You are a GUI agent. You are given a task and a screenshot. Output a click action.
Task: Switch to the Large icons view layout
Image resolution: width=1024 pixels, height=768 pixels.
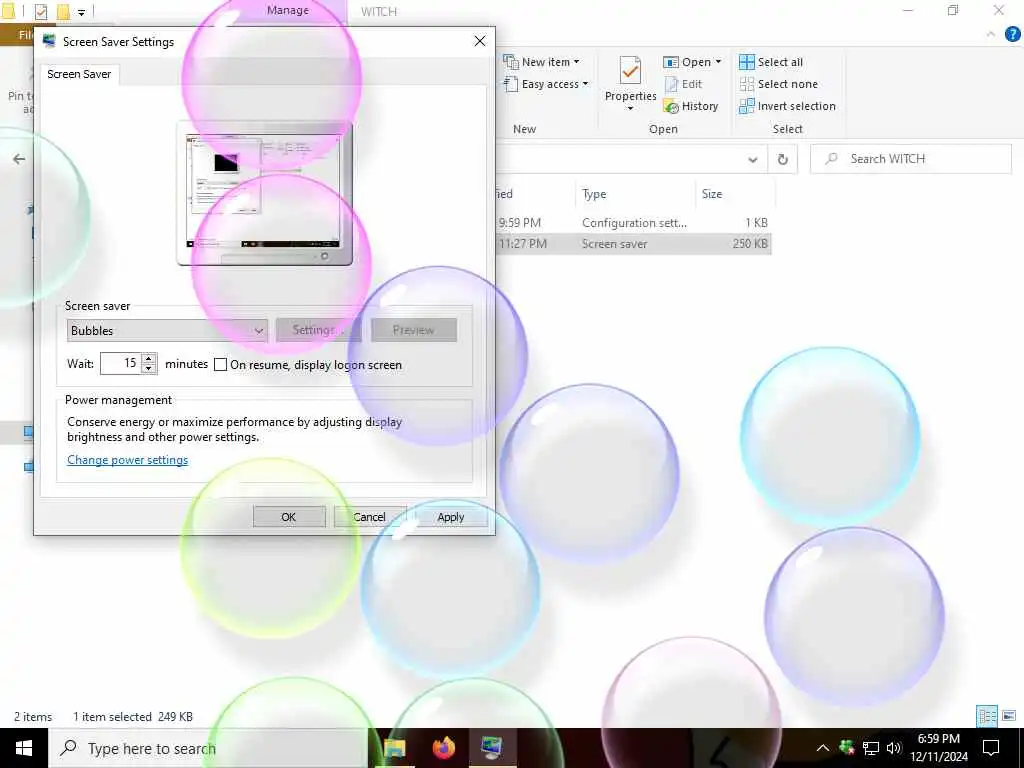click(x=1009, y=716)
